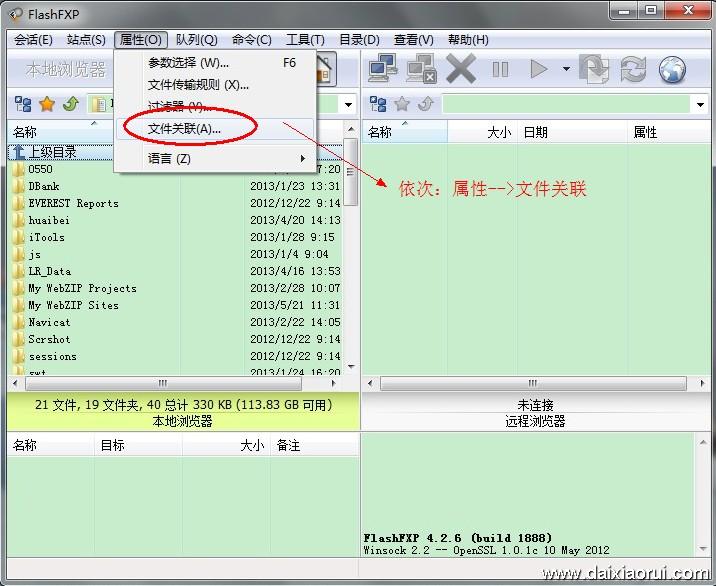Click the queue 备注 column header

[x=314, y=445]
